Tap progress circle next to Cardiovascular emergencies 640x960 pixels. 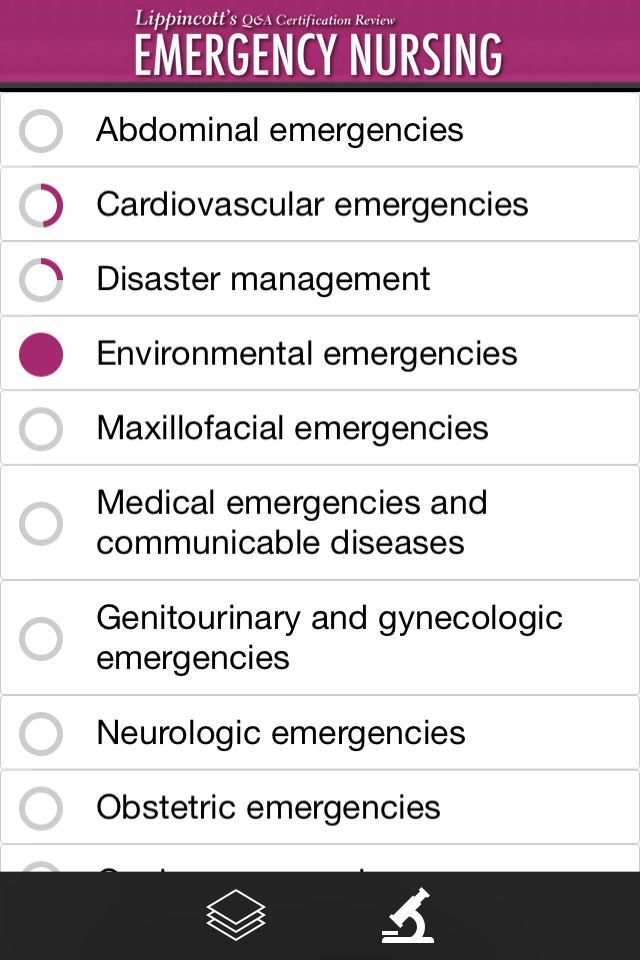pyautogui.click(x=41, y=206)
